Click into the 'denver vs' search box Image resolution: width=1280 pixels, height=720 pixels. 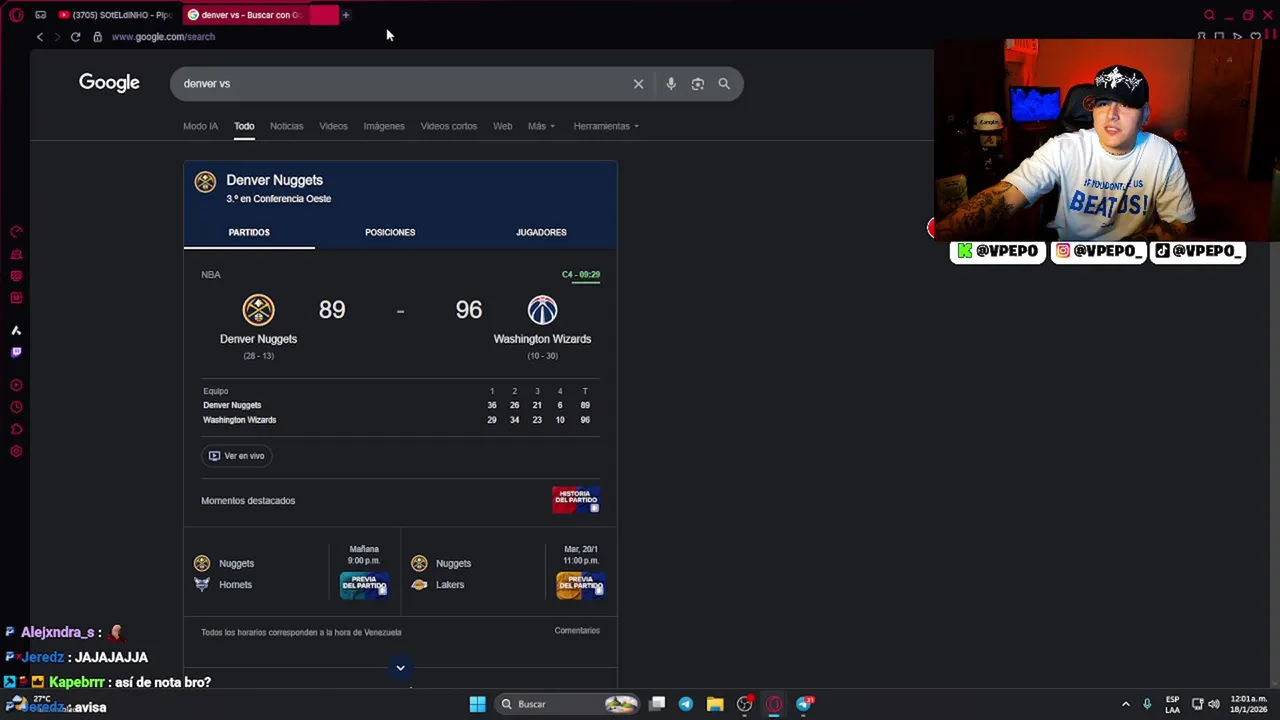400,84
